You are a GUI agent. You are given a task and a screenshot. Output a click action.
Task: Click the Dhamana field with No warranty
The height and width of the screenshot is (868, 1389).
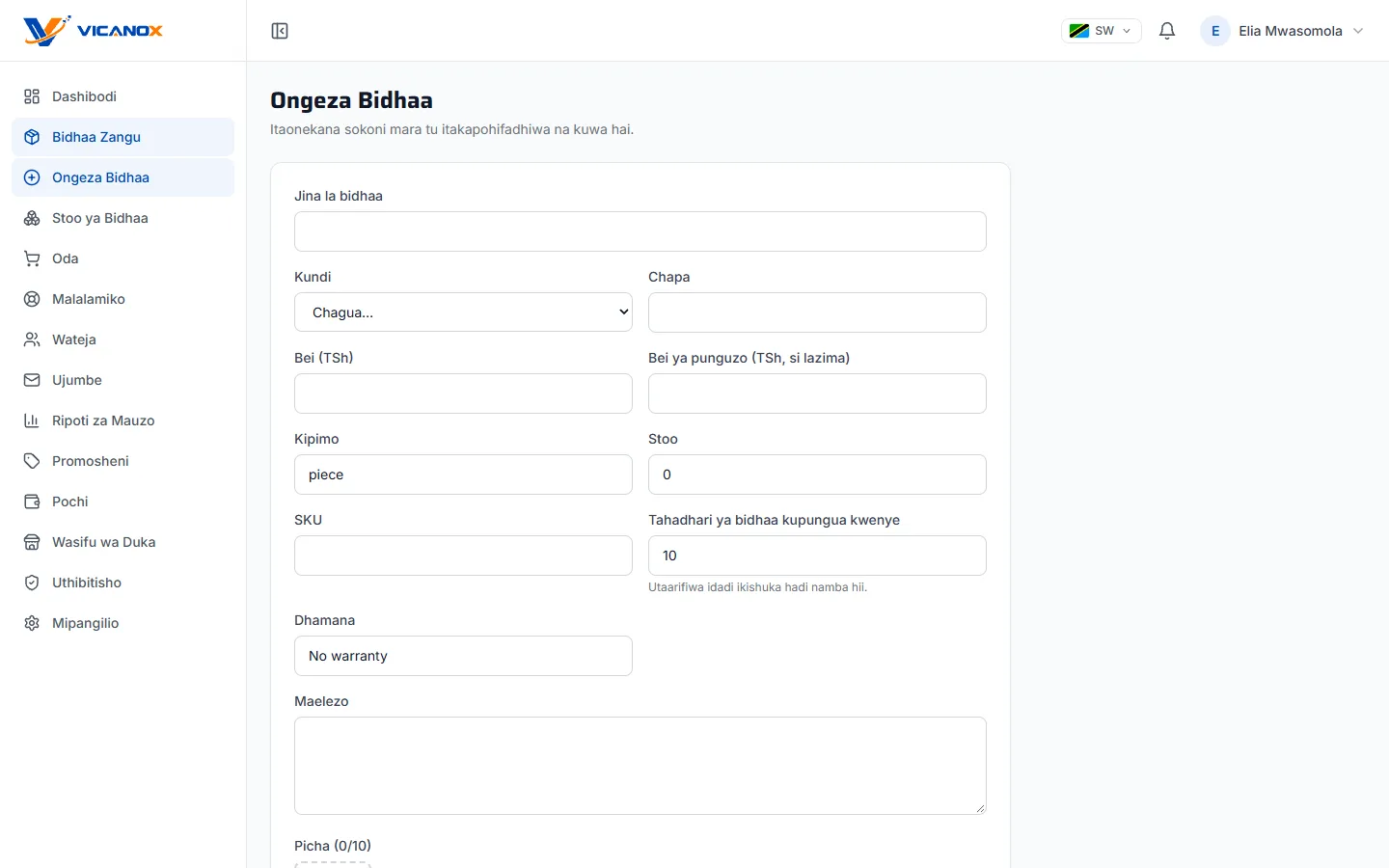point(463,656)
